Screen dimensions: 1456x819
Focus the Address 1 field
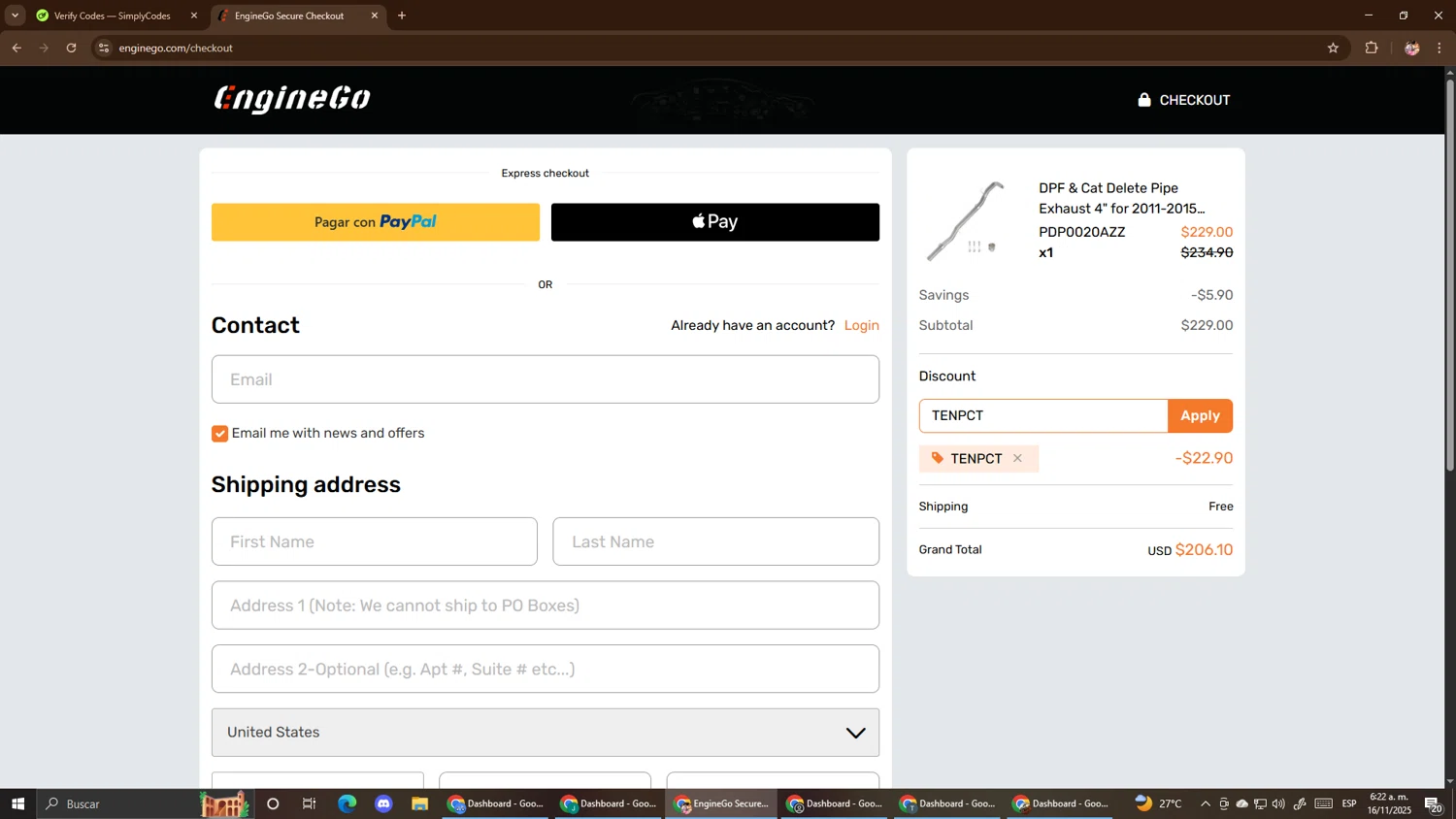click(546, 606)
